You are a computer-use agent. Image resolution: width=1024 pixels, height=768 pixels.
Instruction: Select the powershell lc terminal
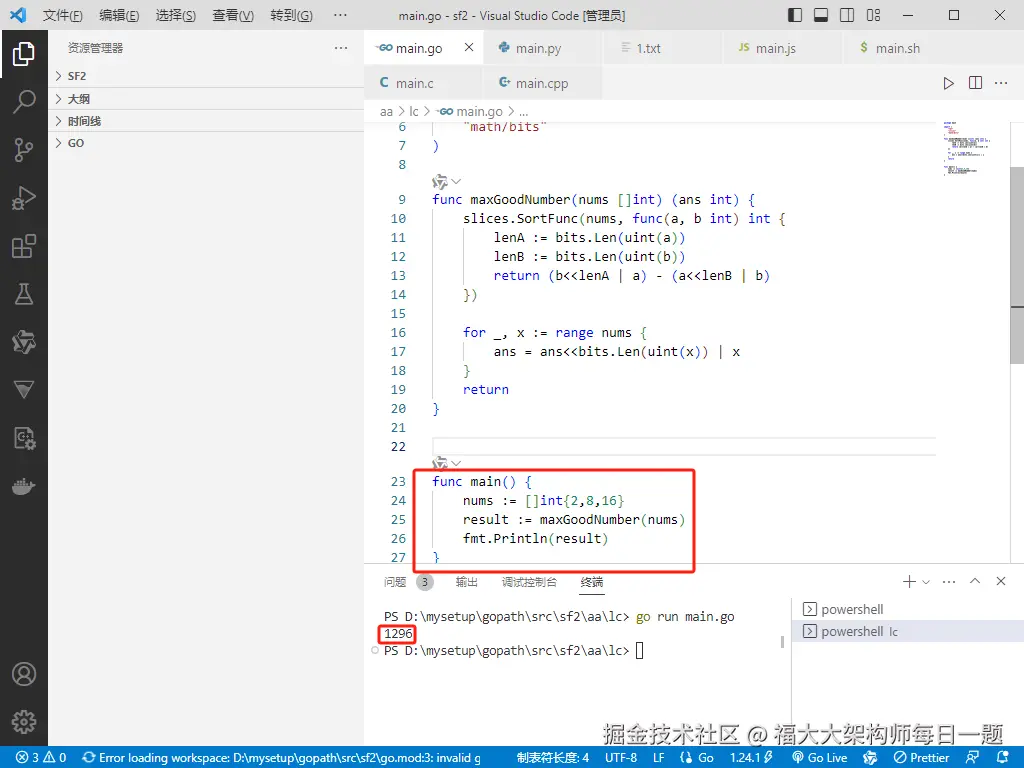coord(908,631)
